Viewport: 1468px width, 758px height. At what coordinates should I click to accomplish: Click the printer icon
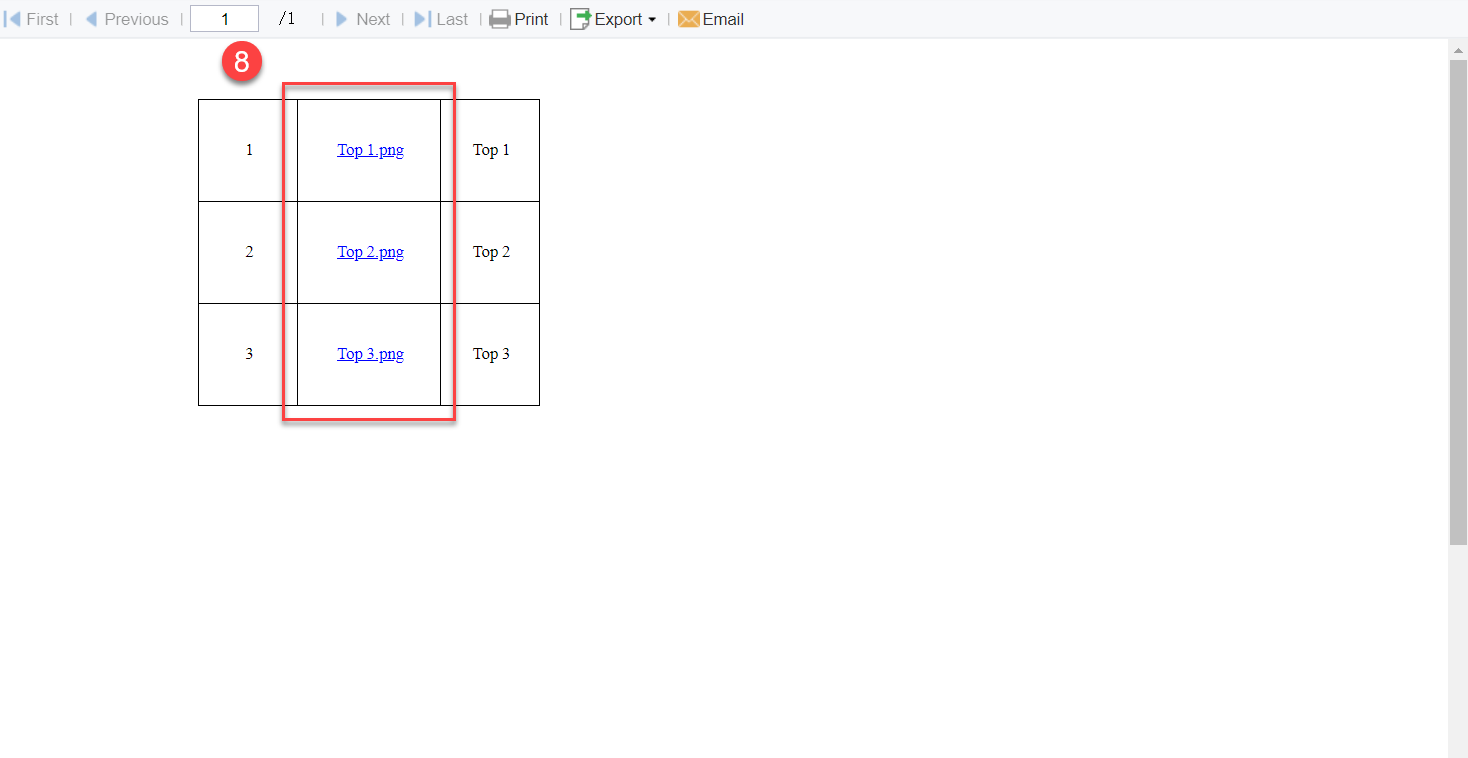point(500,19)
